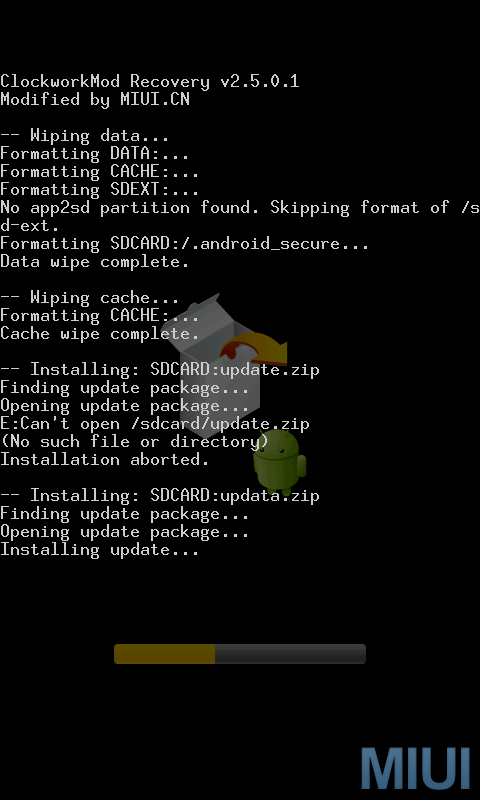The image size is (480, 800).
Task: Click the orange install arrow icon
Action: coord(254,346)
